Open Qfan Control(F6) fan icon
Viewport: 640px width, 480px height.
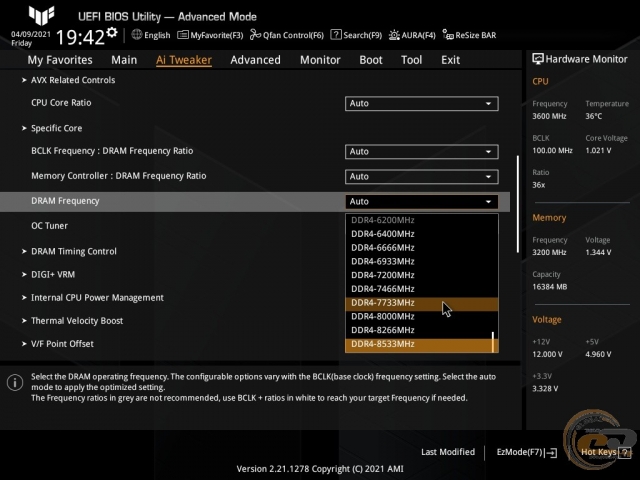click(x=255, y=35)
